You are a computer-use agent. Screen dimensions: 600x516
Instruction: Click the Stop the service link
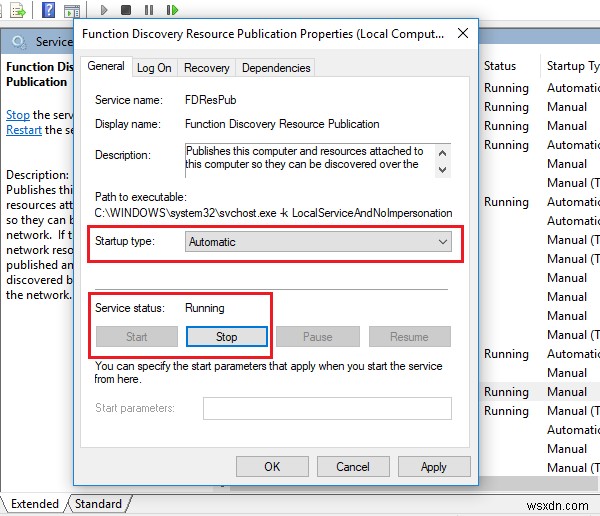point(18,115)
